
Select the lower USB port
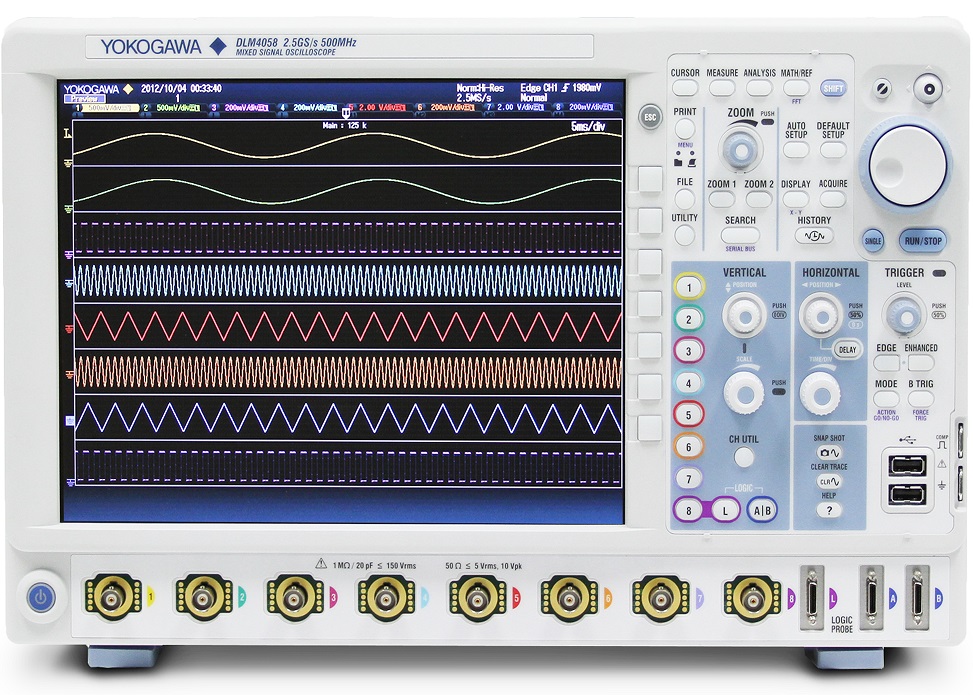(907, 495)
